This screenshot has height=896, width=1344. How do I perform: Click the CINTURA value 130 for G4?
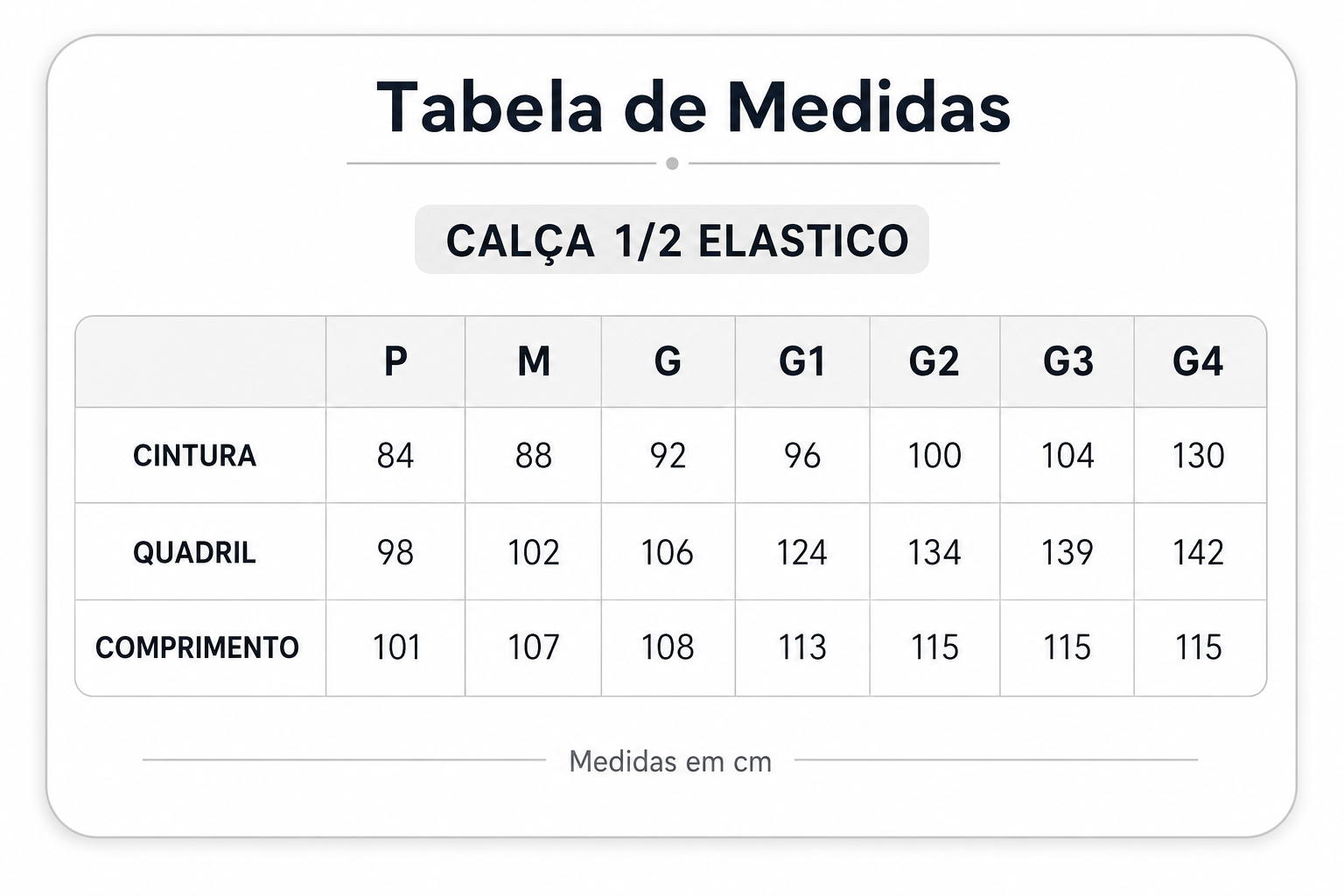(x=1198, y=456)
